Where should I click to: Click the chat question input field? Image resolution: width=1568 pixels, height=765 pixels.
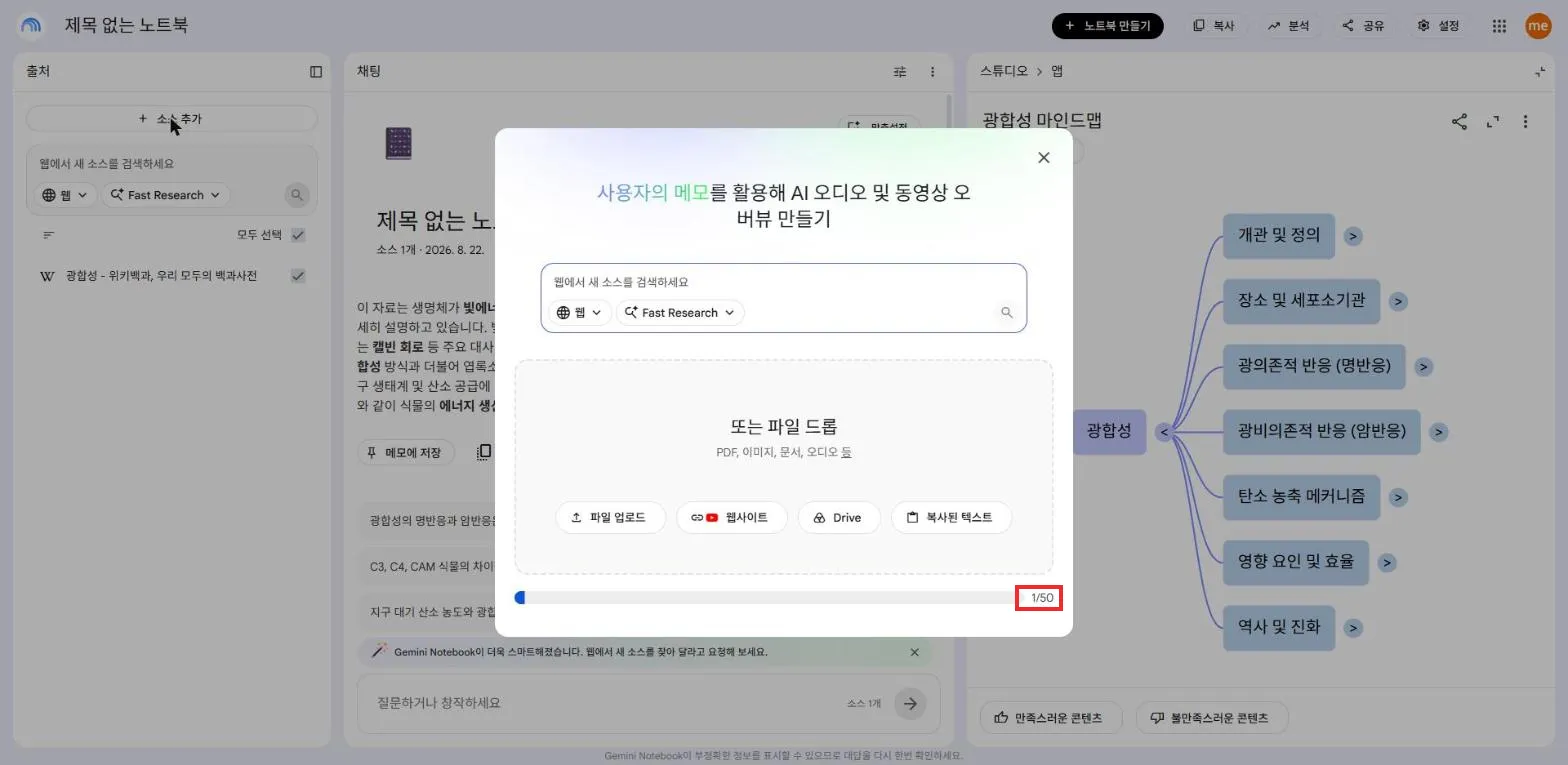tap(605, 703)
